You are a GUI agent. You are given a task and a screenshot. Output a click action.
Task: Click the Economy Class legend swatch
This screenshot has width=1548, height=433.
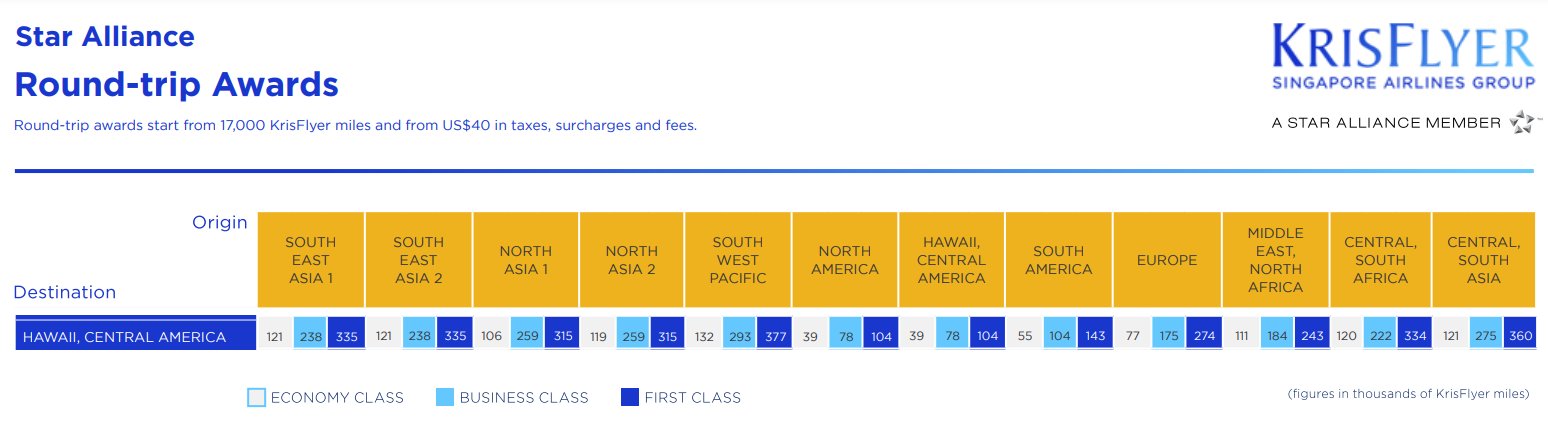257,397
